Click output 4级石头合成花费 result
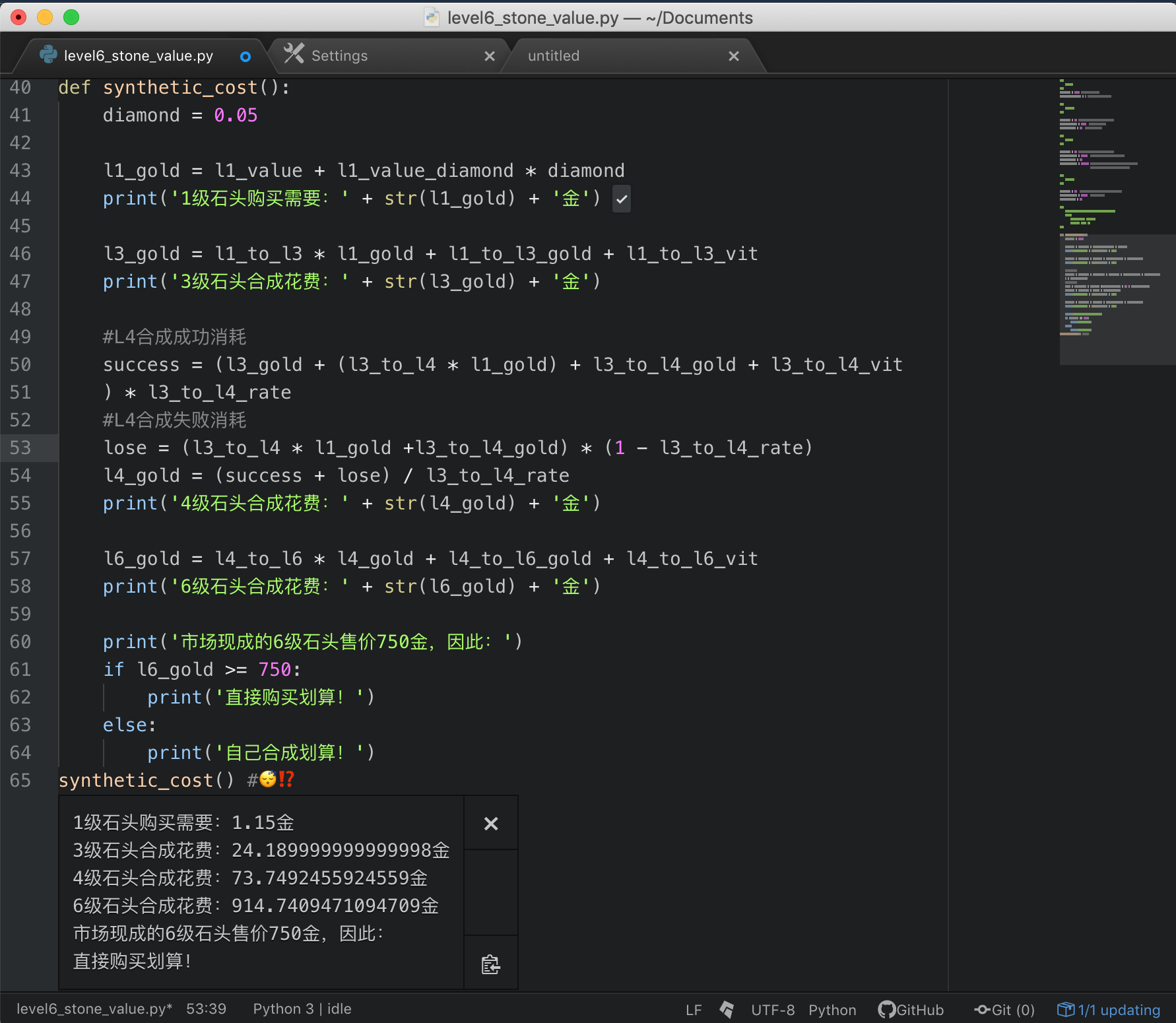Viewport: 1176px width, 1023px height. tap(250, 878)
